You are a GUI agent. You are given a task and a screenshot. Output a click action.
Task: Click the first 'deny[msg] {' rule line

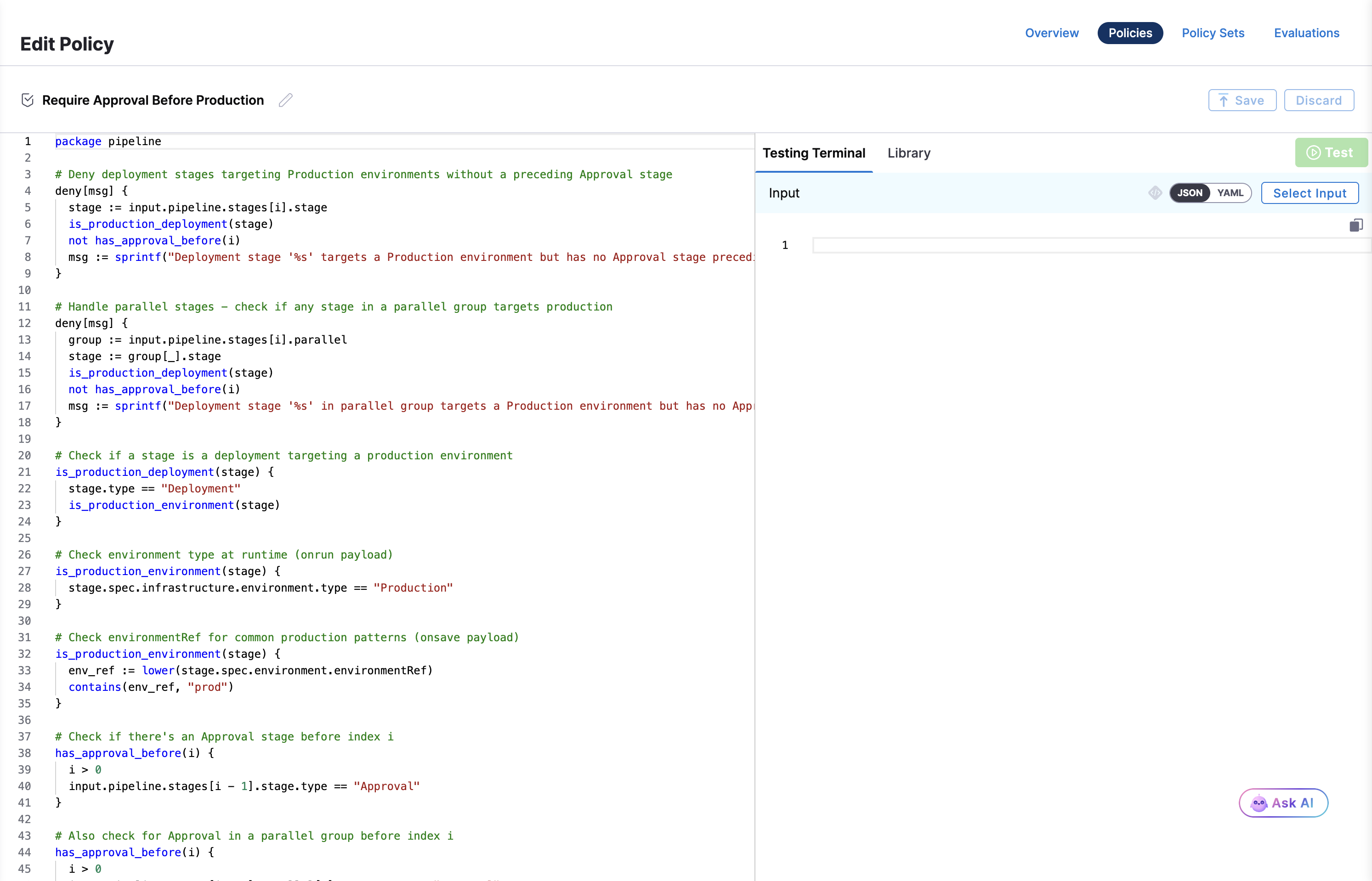click(91, 191)
